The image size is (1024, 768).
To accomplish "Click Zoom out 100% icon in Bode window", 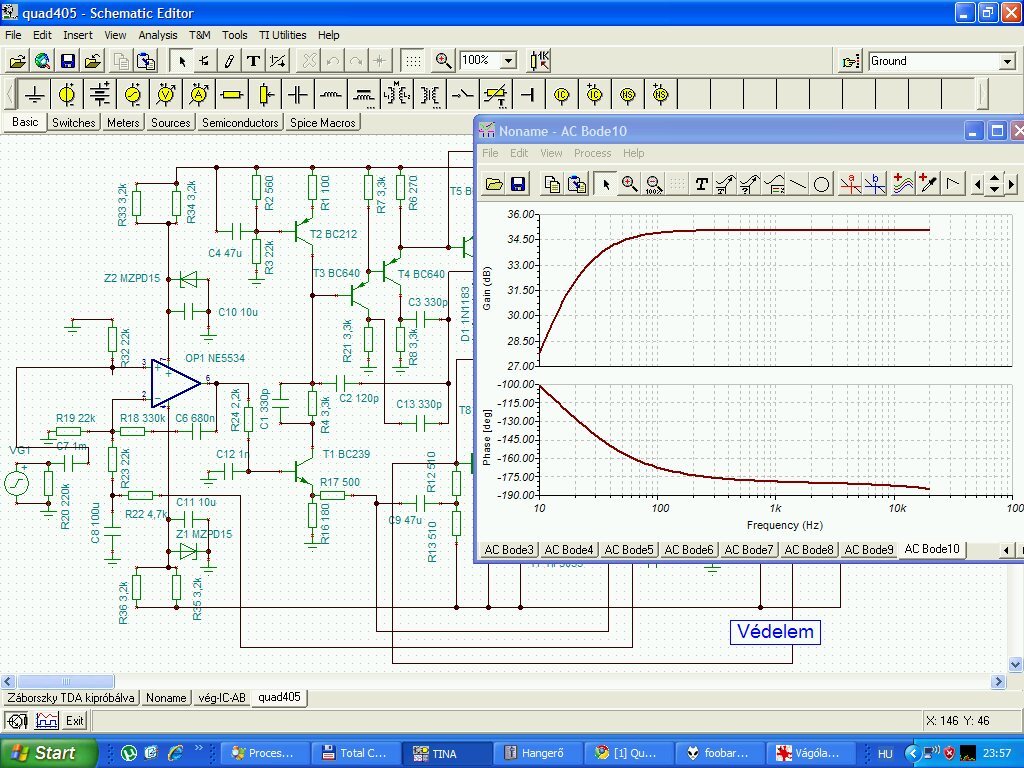I will point(654,184).
